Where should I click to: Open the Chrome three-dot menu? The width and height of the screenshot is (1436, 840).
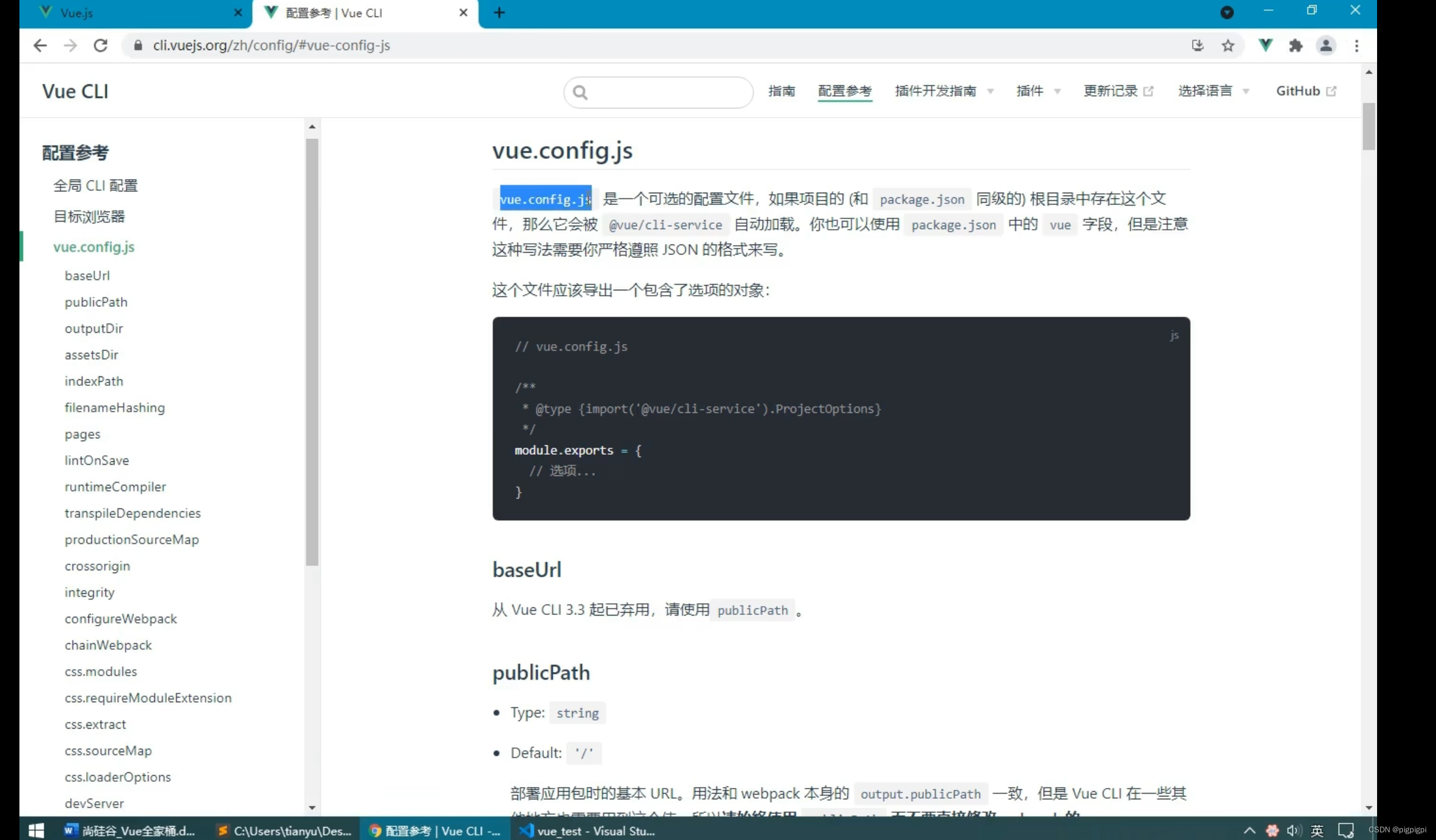click(x=1356, y=45)
